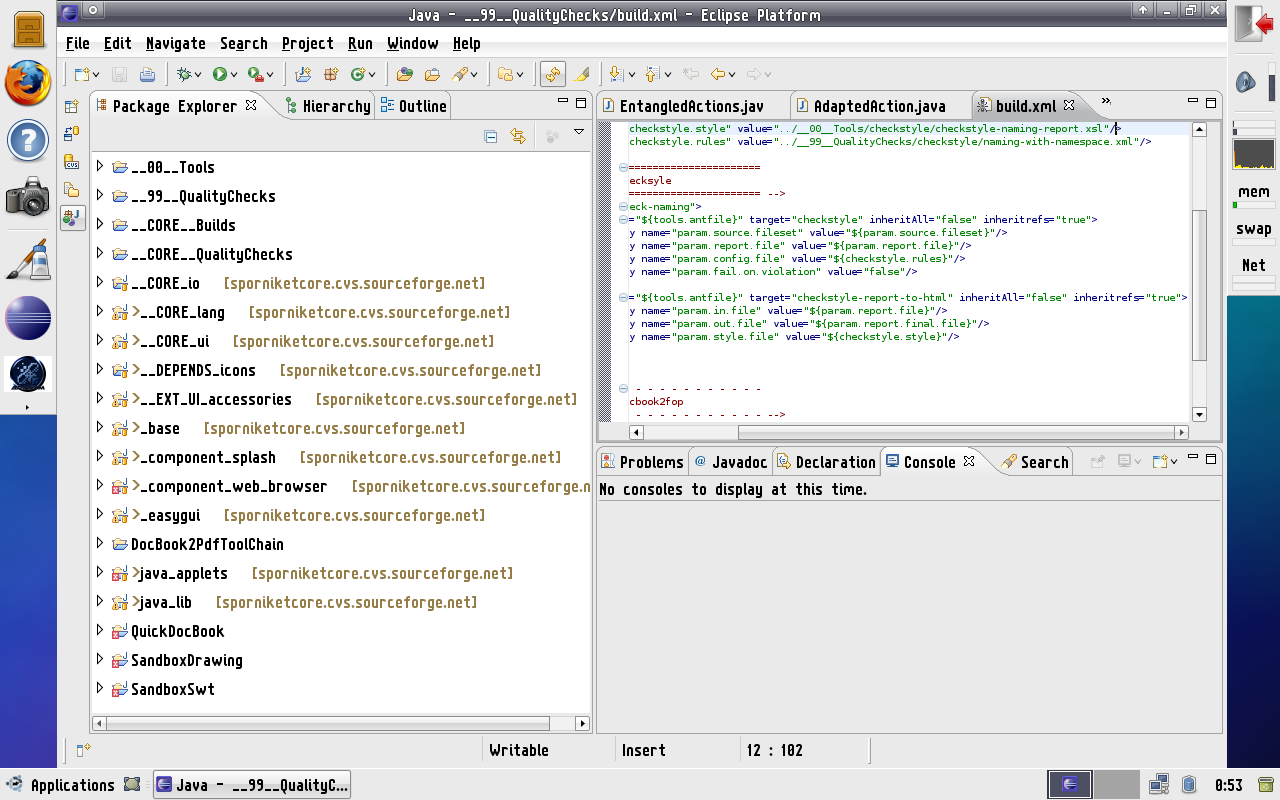This screenshot has height=800, width=1280.
Task: Click the Next Annotation icon
Action: pos(616,74)
